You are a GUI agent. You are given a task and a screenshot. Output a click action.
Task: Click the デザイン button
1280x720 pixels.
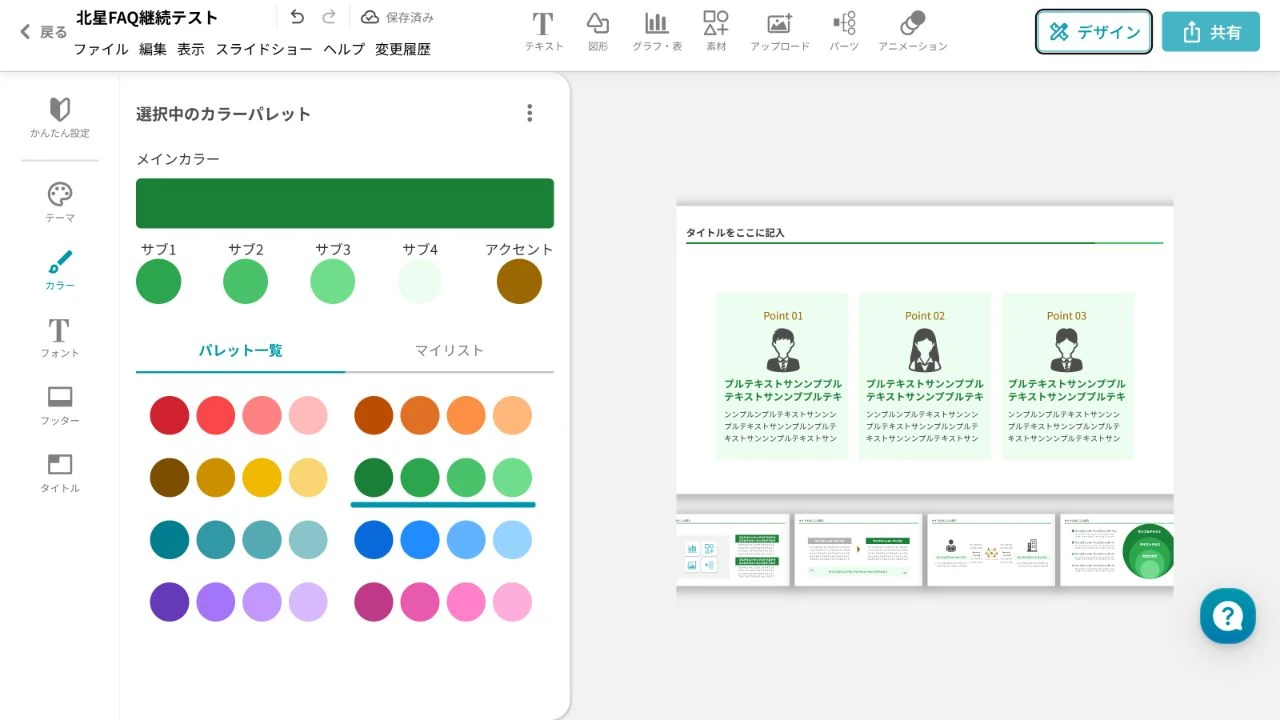click(x=1094, y=32)
